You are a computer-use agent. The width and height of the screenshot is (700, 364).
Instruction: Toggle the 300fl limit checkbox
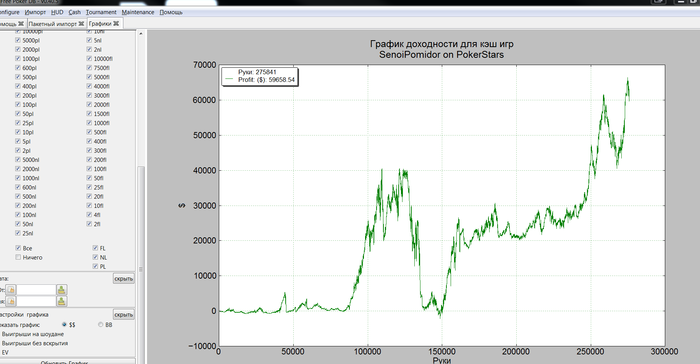[x=89, y=151]
